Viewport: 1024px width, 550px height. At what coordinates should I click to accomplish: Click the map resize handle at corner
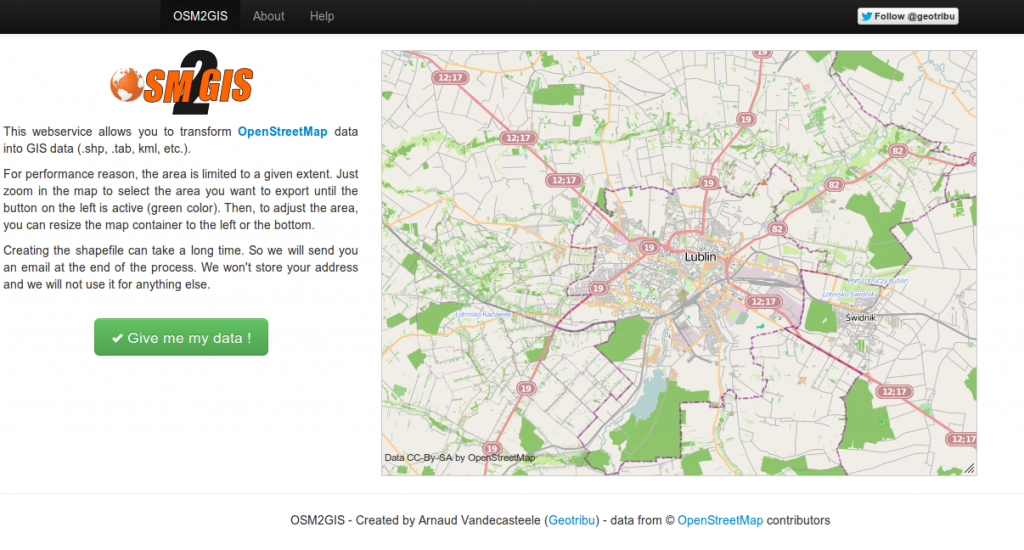point(970,468)
